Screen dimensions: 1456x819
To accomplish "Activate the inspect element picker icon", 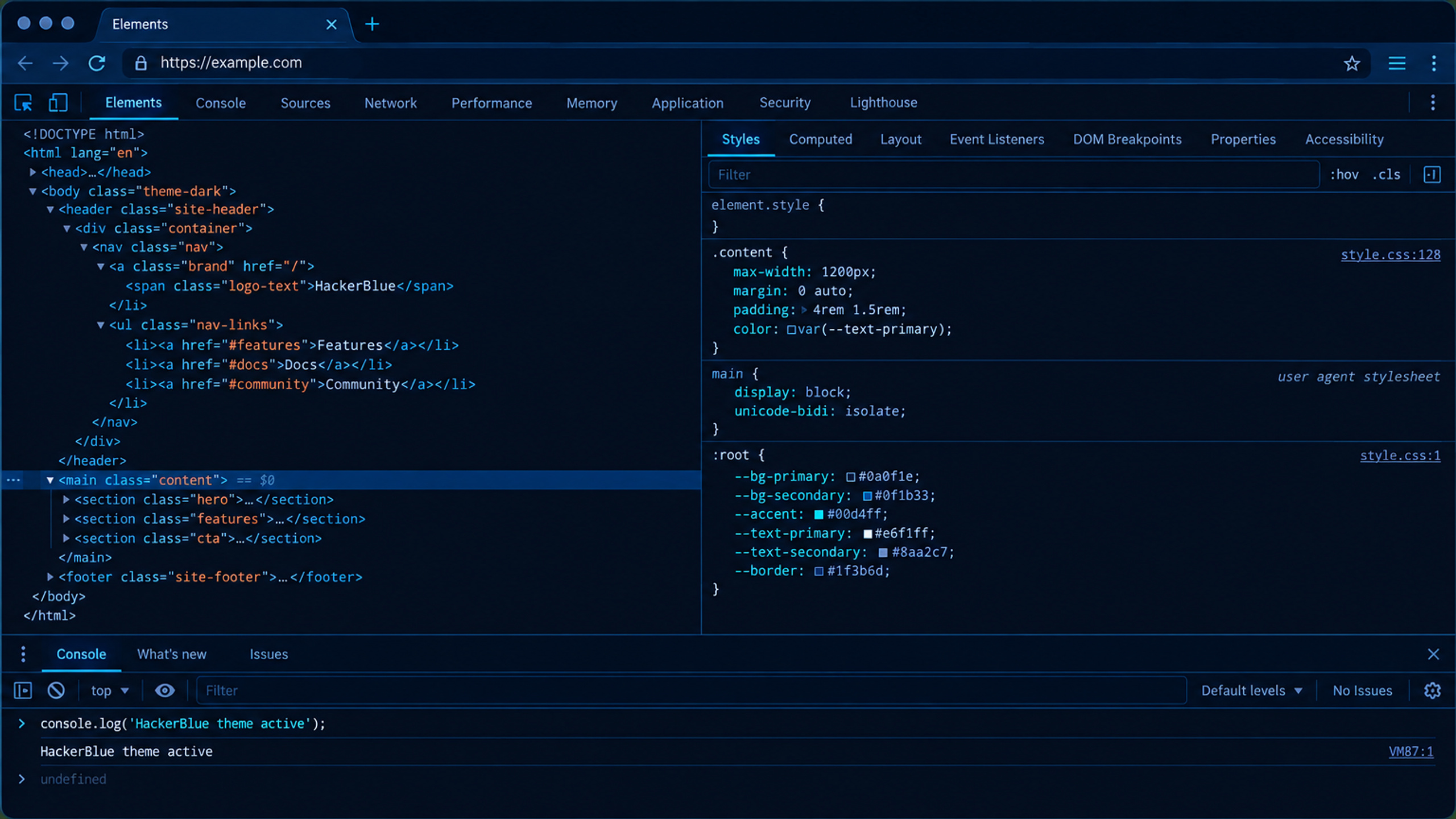I will click(23, 103).
